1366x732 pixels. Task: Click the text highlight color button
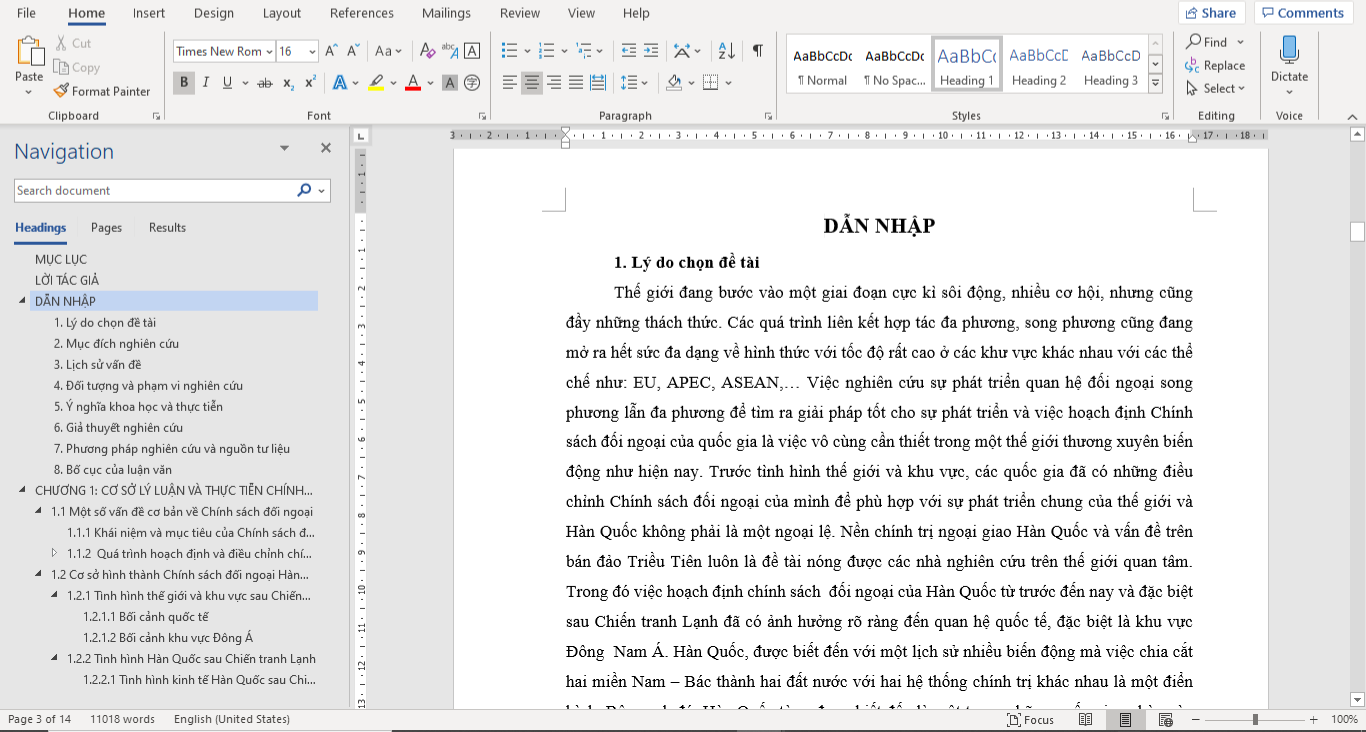(x=375, y=83)
